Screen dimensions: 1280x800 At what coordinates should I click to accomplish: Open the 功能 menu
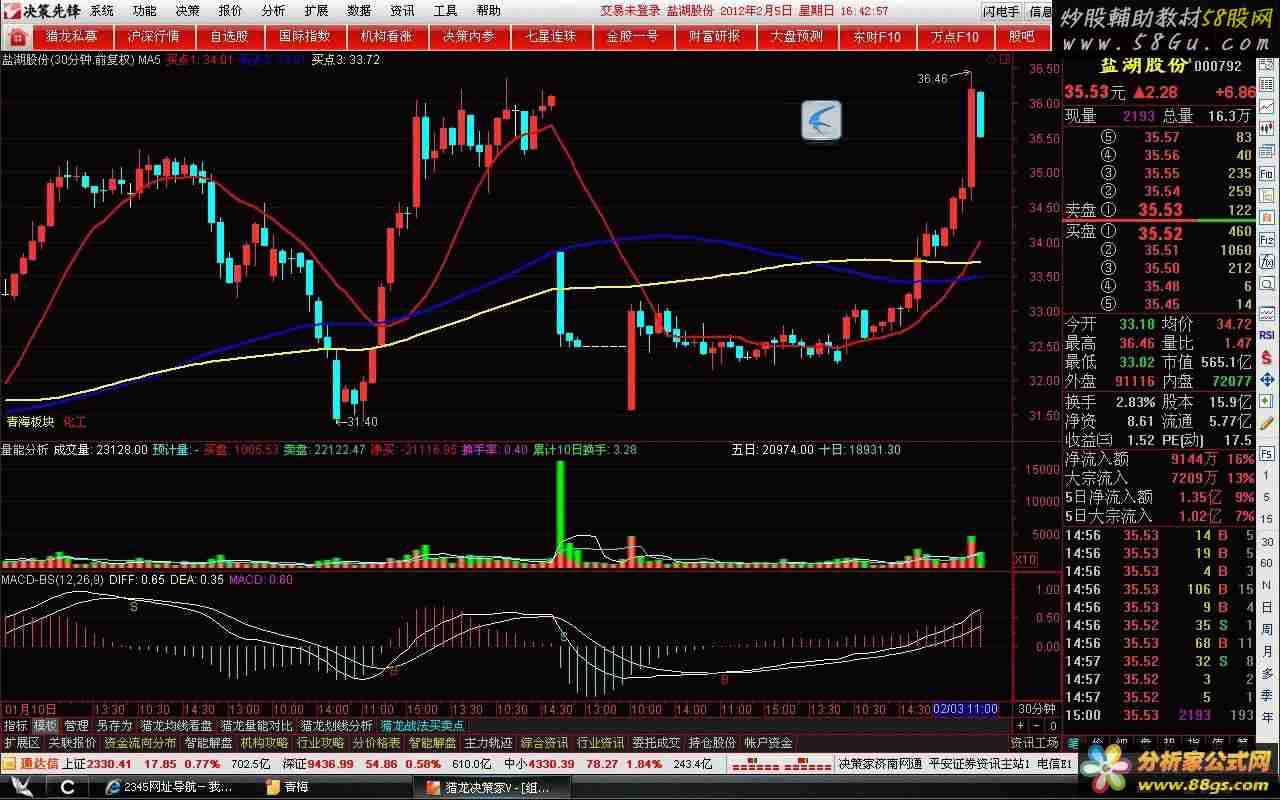145,11
